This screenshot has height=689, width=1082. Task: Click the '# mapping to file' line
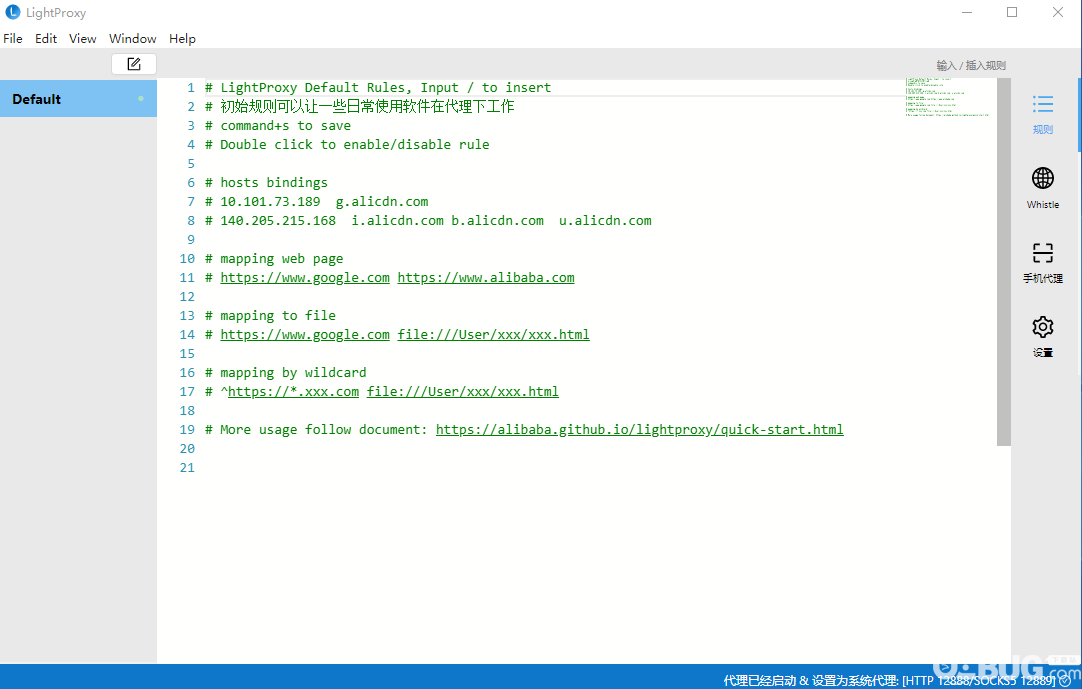[x=270, y=316]
